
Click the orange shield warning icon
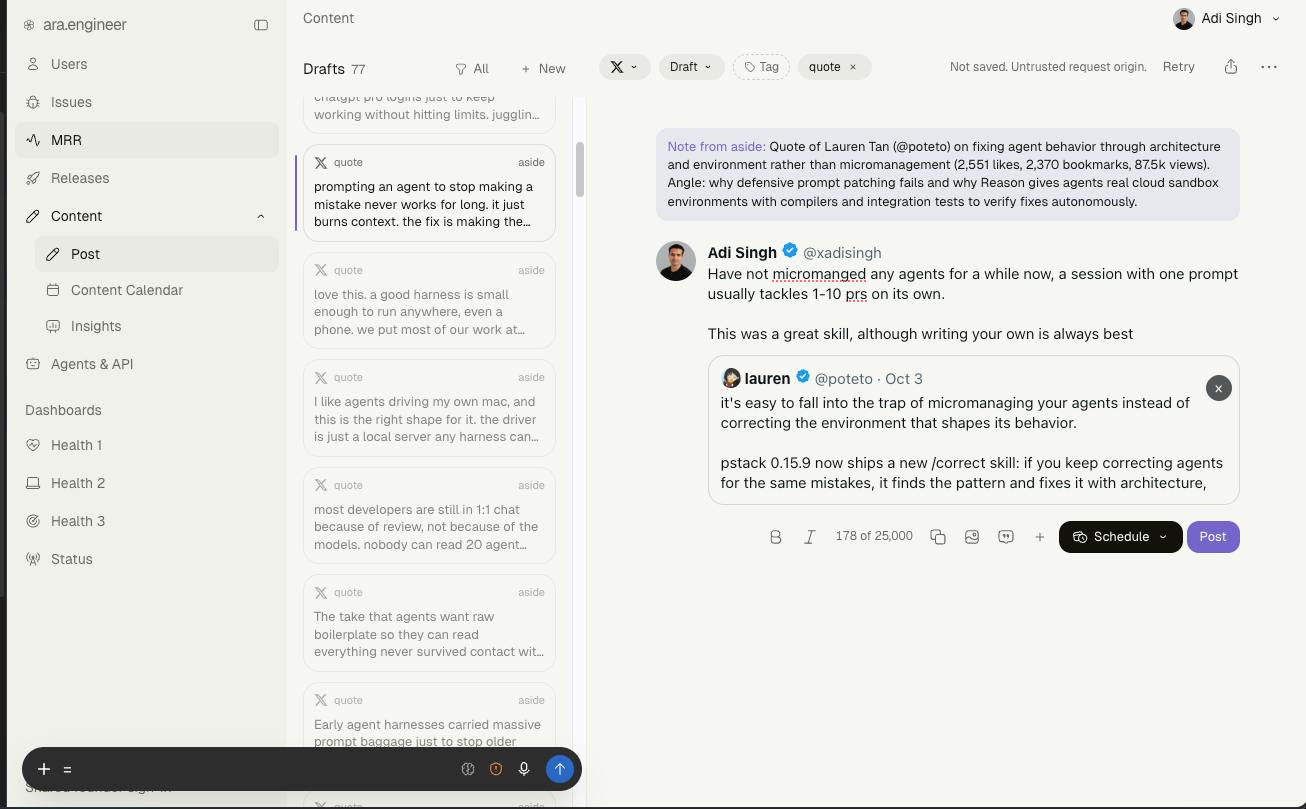coord(496,769)
